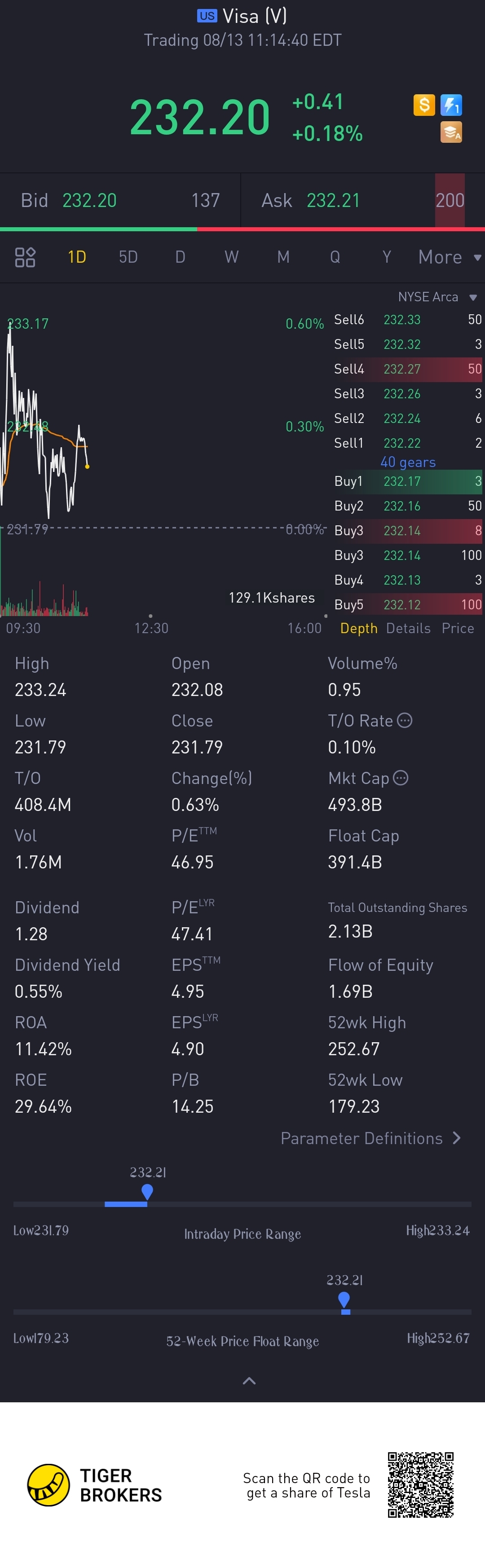Tap the Dividend Yield value 0.55%
Image resolution: width=485 pixels, height=1568 pixels.
click(x=38, y=991)
